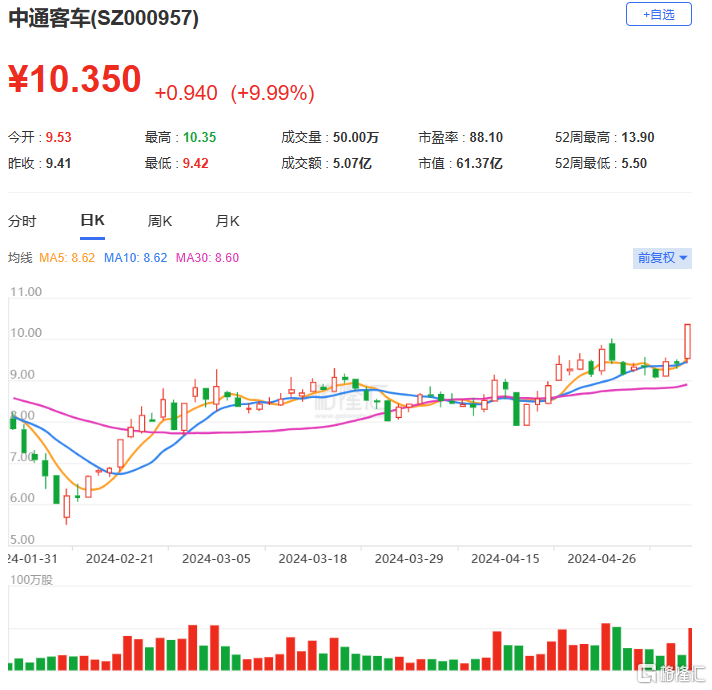The width and height of the screenshot is (712, 690).
Task: Click the change percentage (+9.99%)
Action: 272,93
